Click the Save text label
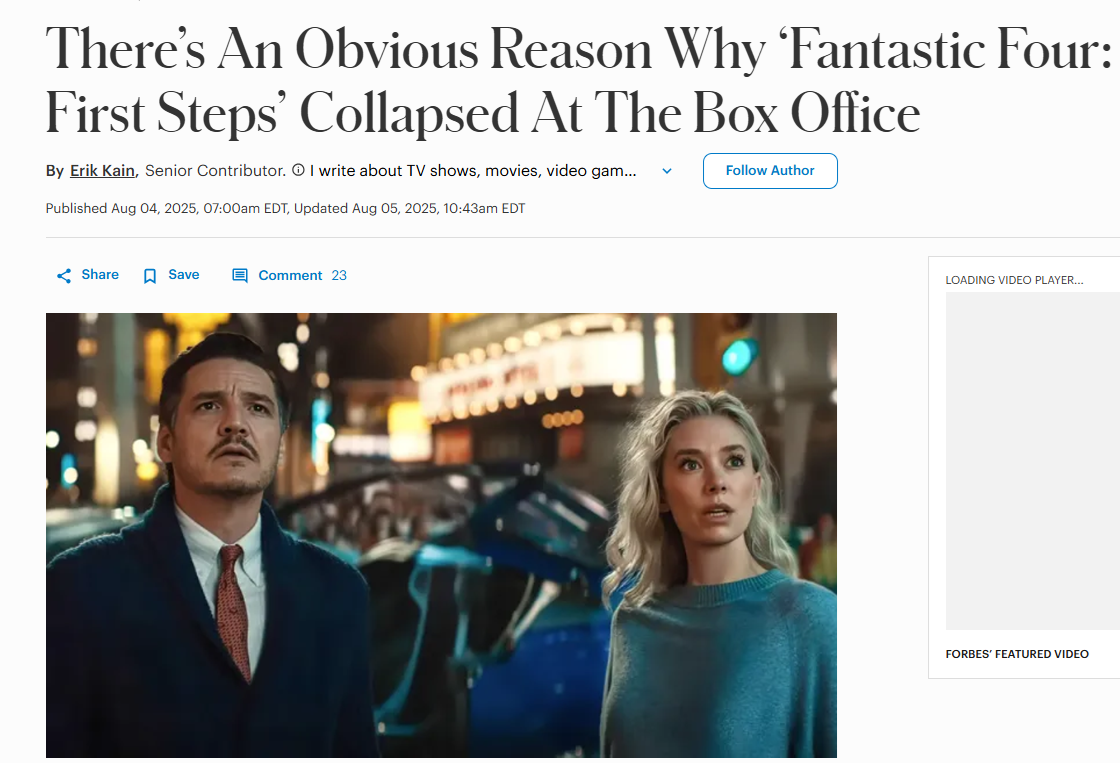Screen dimensions: 1120x763 click(184, 274)
